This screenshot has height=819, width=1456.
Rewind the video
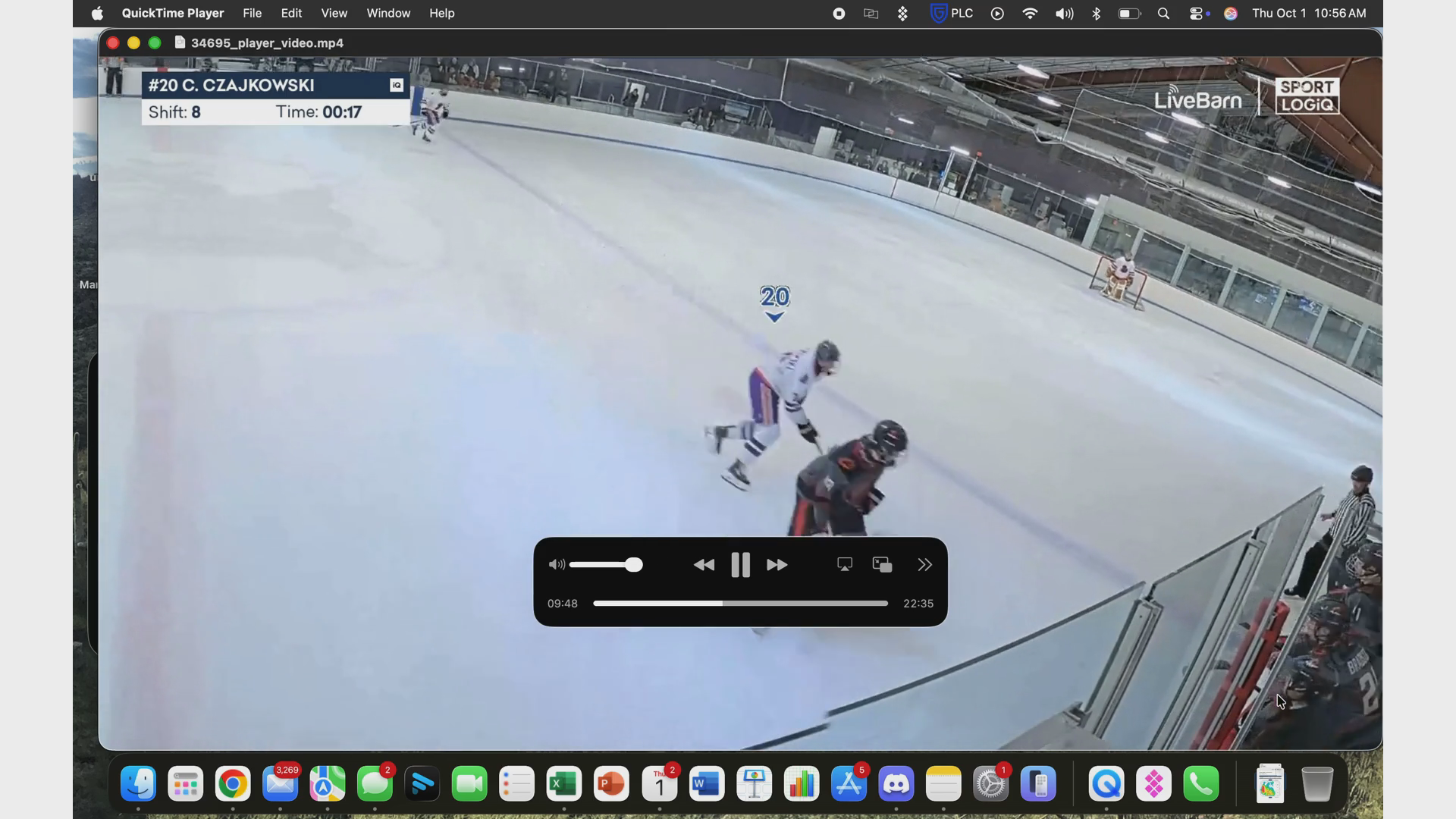(704, 565)
